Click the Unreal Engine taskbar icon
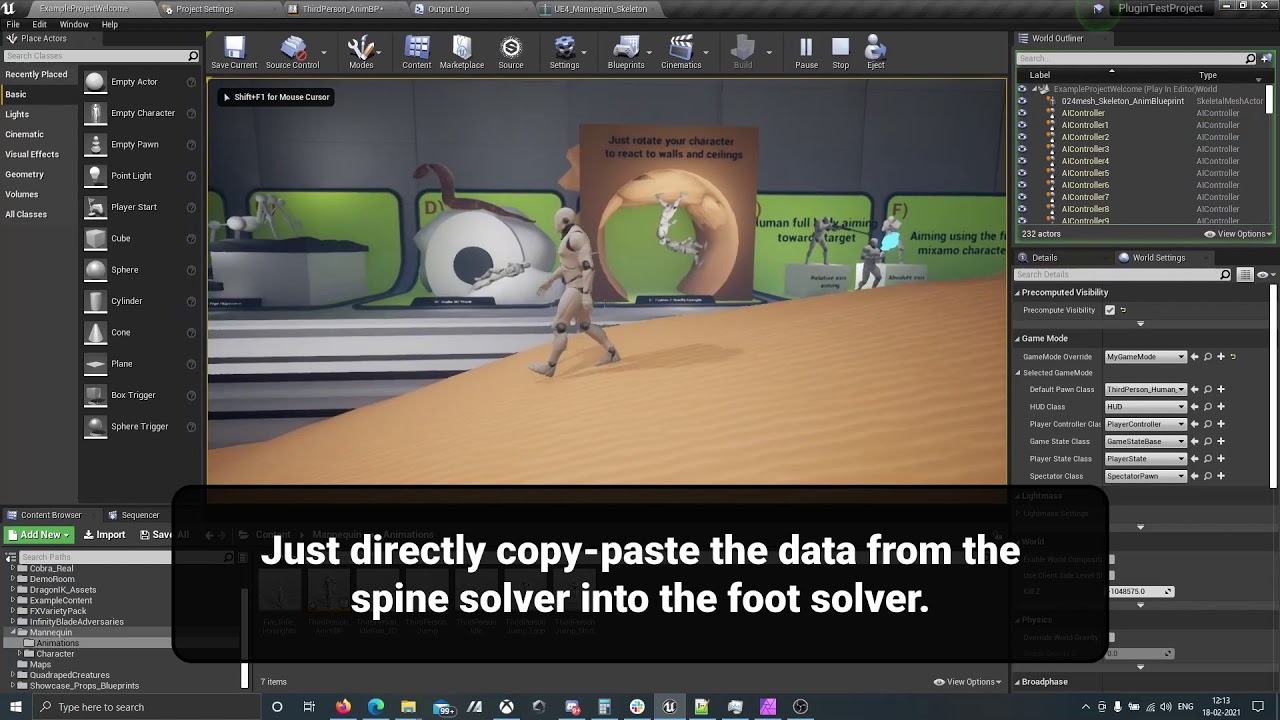Viewport: 1280px width, 720px height. point(670,707)
